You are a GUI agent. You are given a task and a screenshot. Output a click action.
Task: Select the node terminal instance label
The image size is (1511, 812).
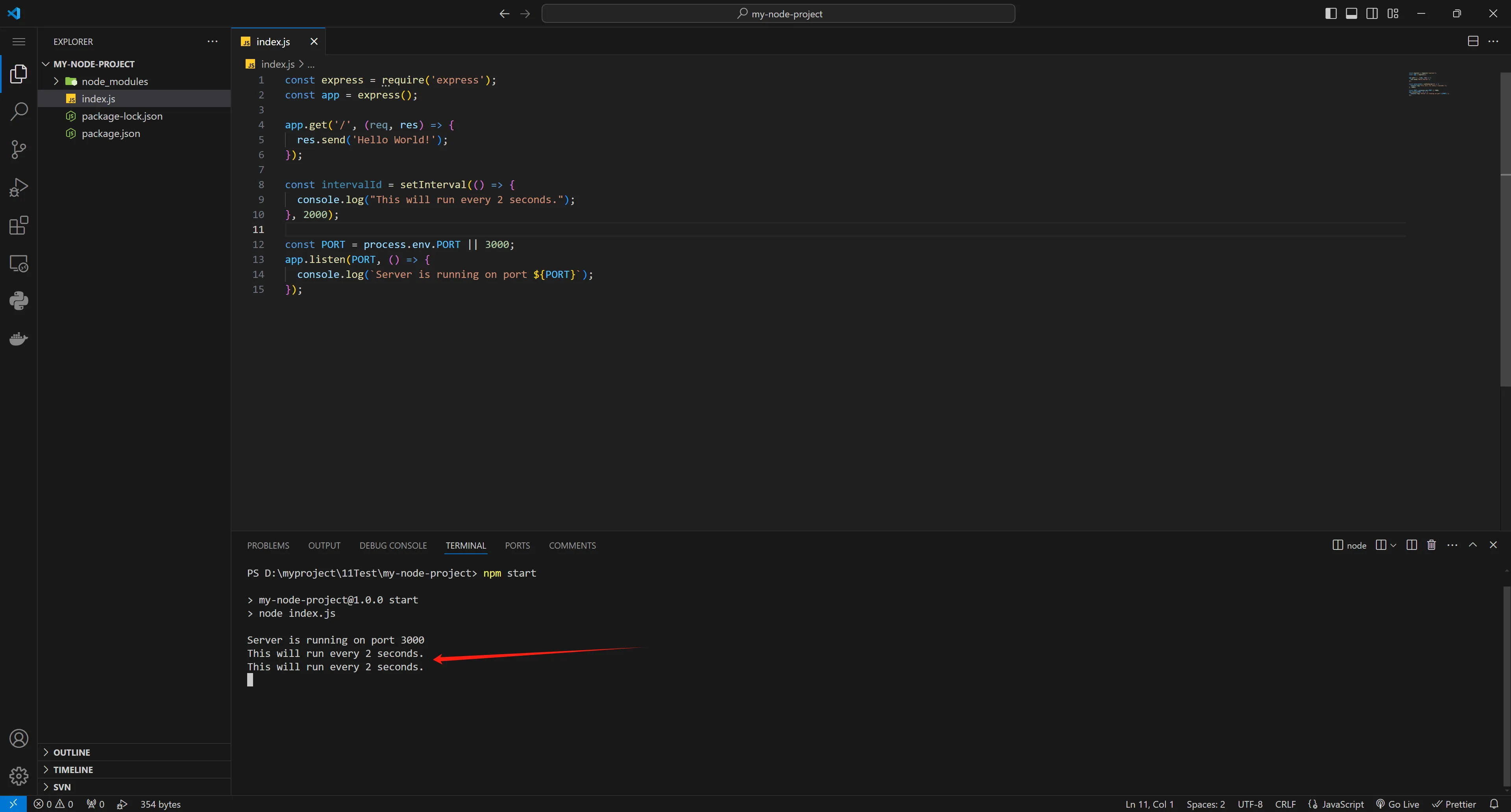pos(1350,545)
